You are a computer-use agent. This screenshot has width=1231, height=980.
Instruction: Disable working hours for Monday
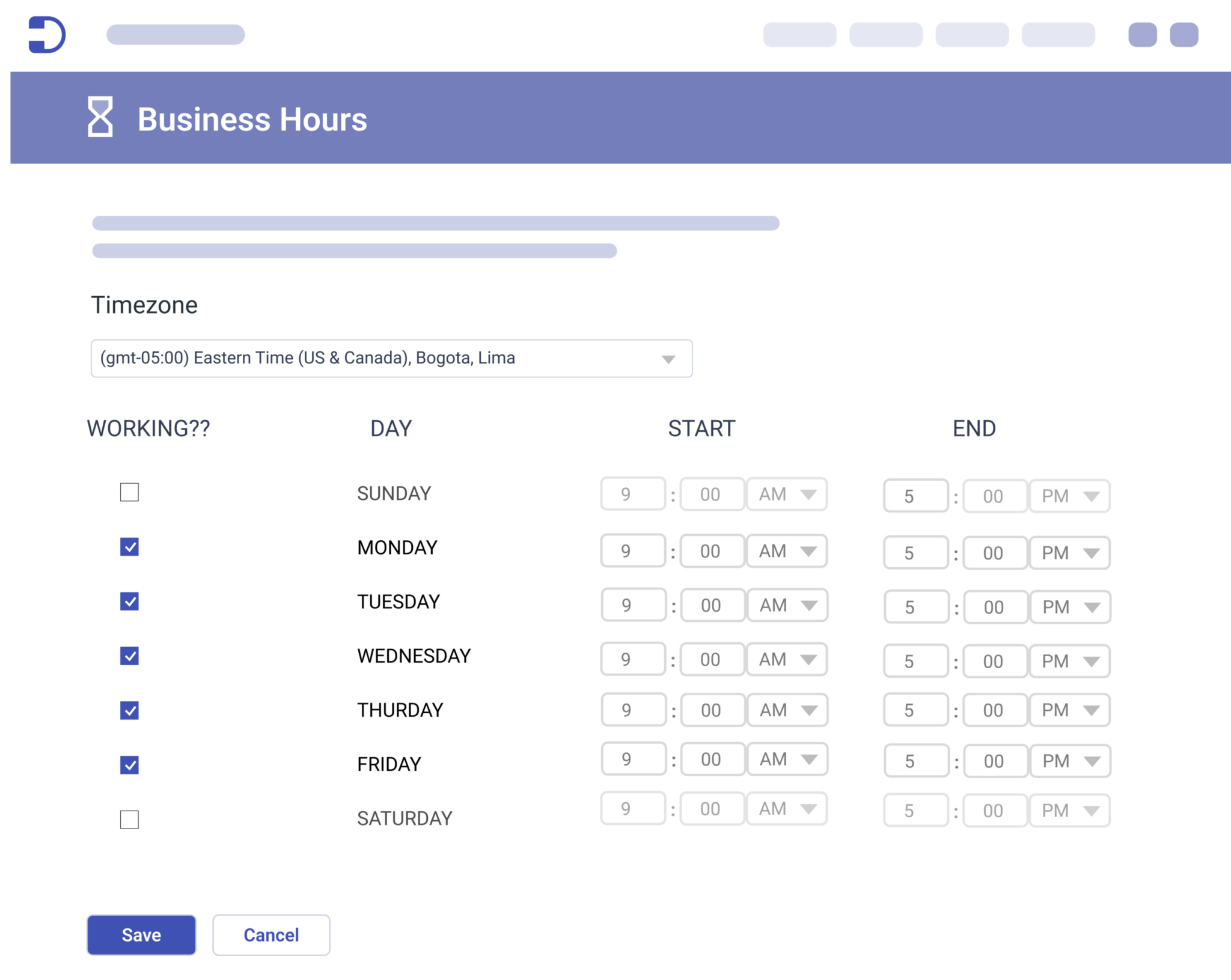tap(129, 547)
